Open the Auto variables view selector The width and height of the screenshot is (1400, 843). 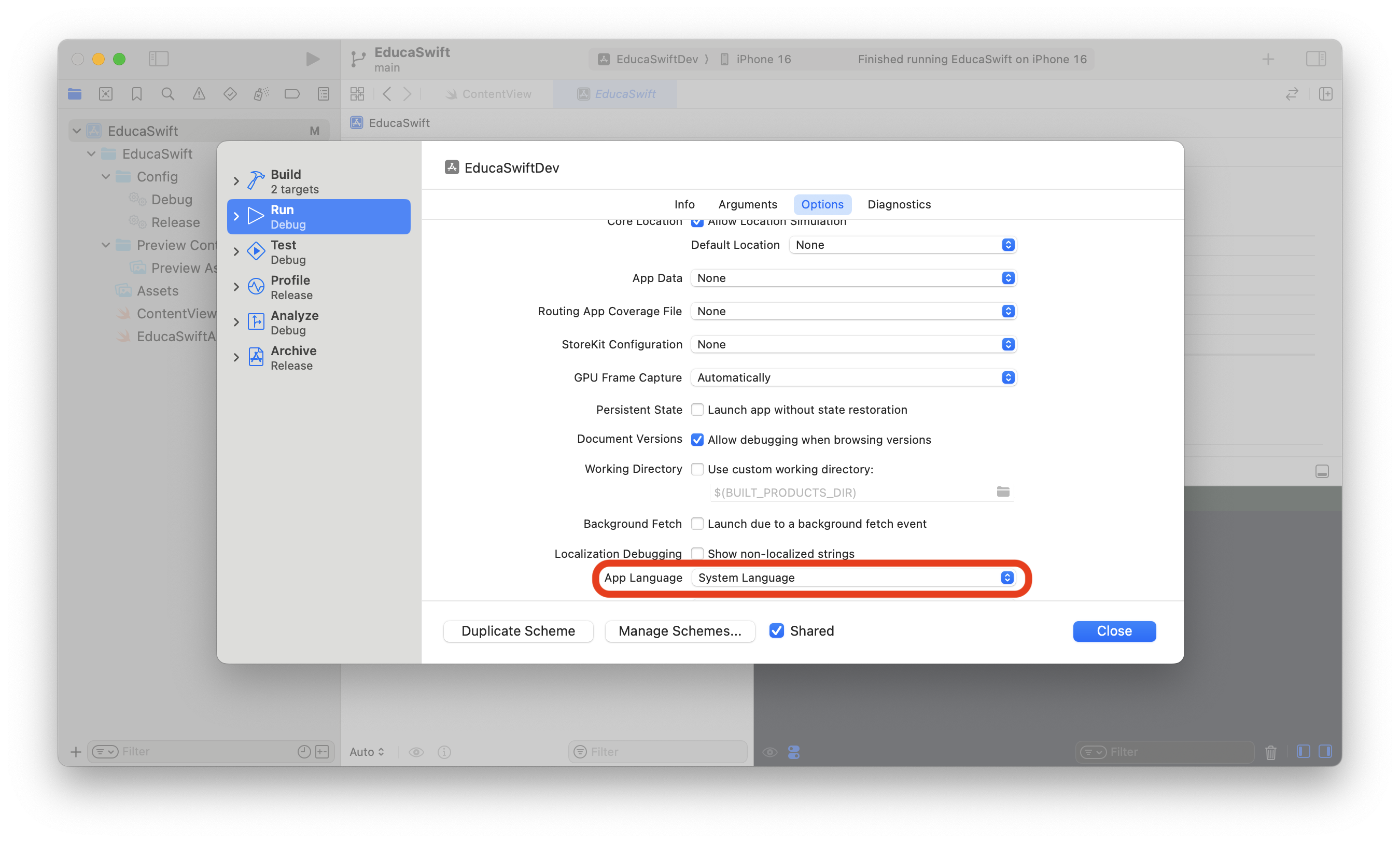367,752
